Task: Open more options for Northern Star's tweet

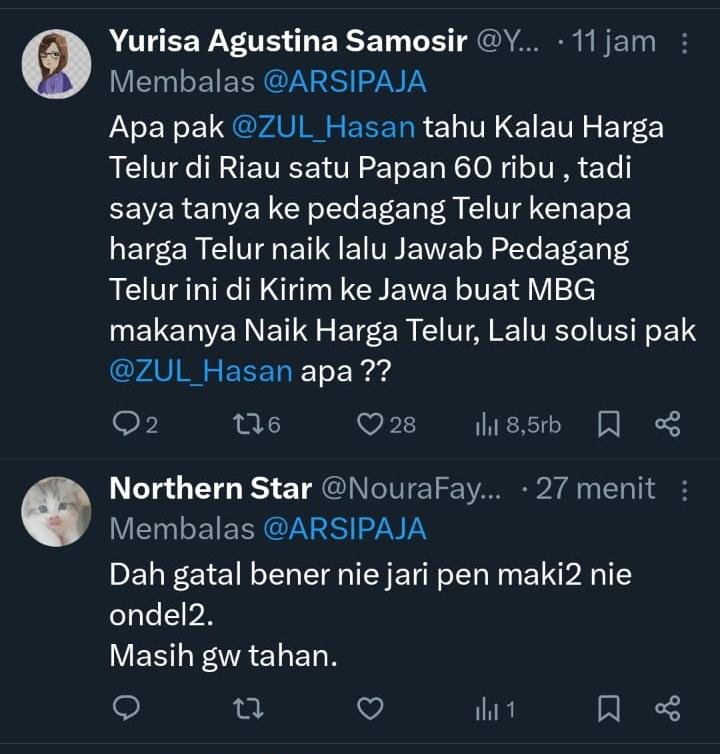Action: coord(684,490)
